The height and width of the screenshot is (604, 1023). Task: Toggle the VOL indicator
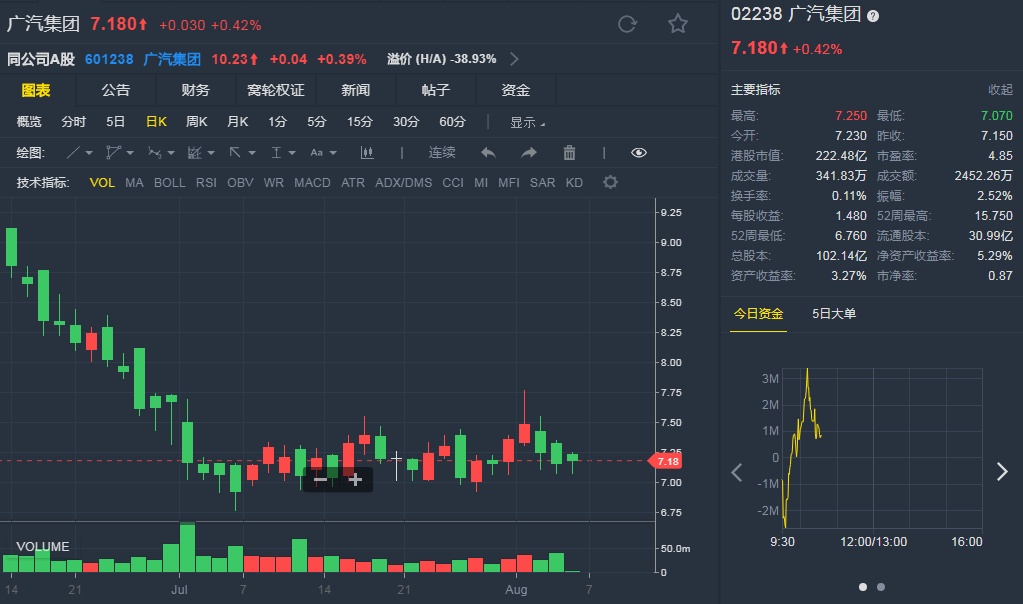coord(102,183)
